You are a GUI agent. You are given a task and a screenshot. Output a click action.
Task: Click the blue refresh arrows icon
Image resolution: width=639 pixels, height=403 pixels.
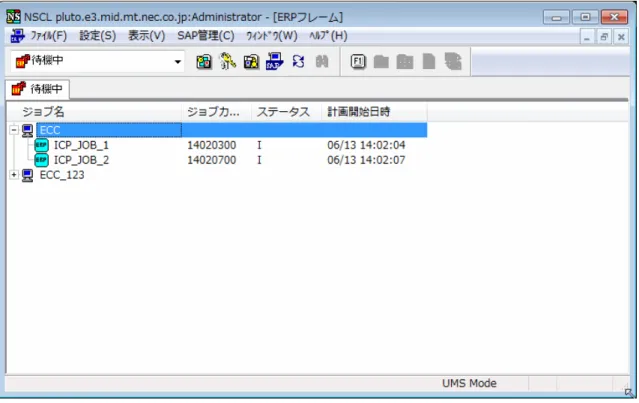(x=298, y=62)
